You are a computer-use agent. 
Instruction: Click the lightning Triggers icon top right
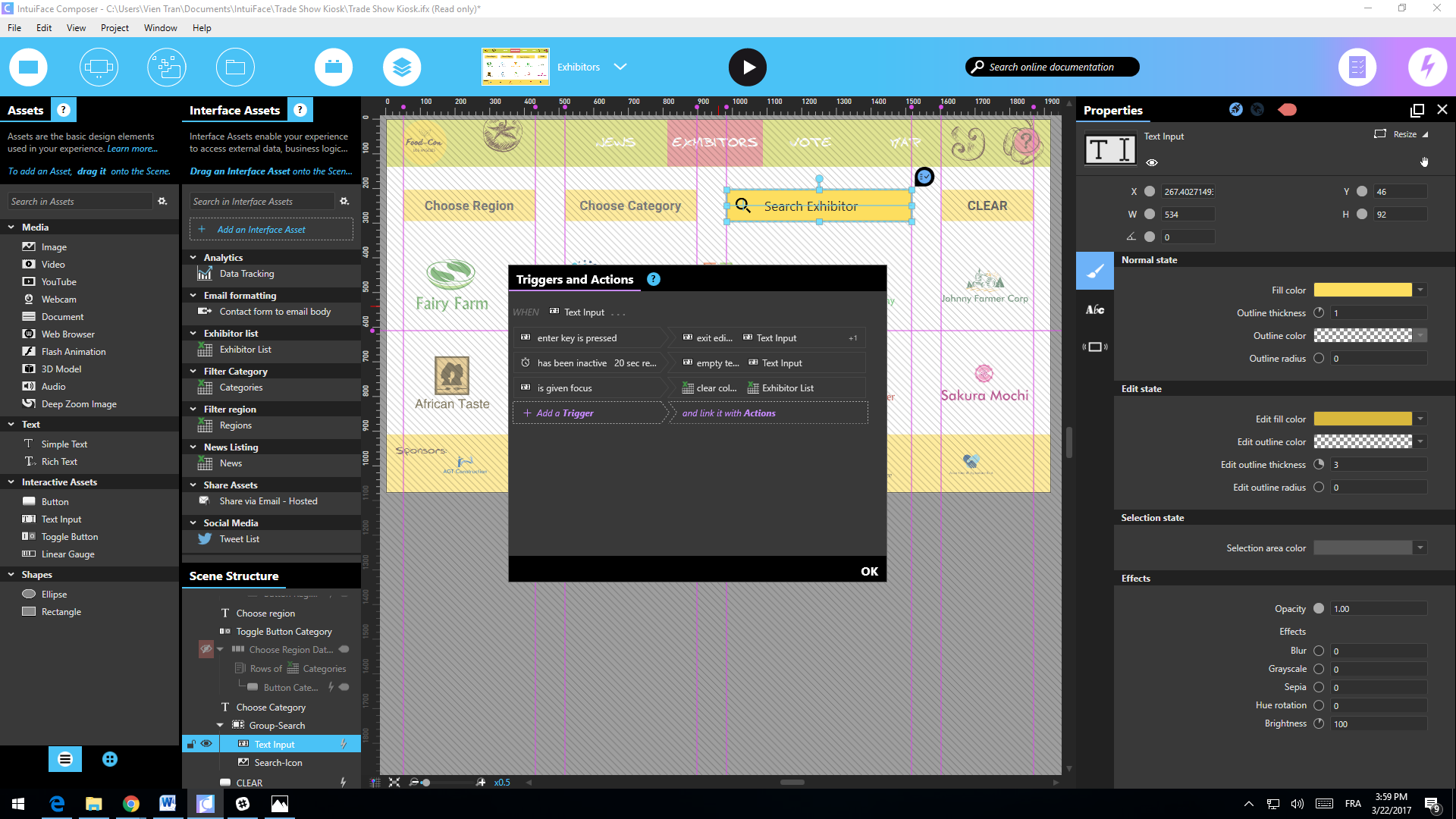point(1426,67)
